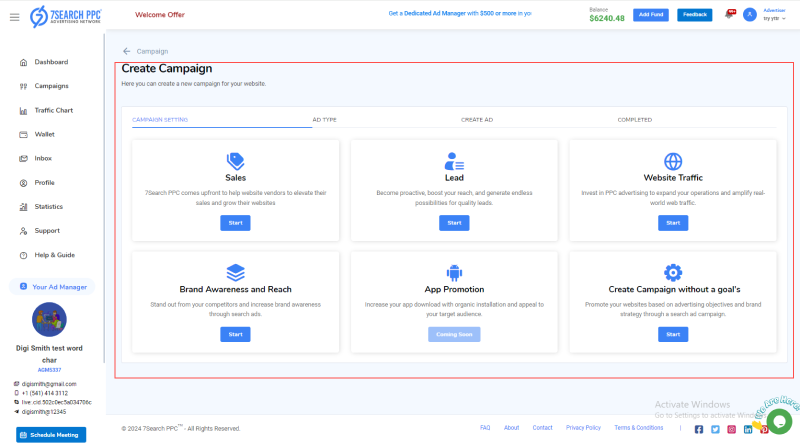Image resolution: width=800 pixels, height=444 pixels.
Task: Open Traffic Chart in the sidebar
Action: pos(54,110)
